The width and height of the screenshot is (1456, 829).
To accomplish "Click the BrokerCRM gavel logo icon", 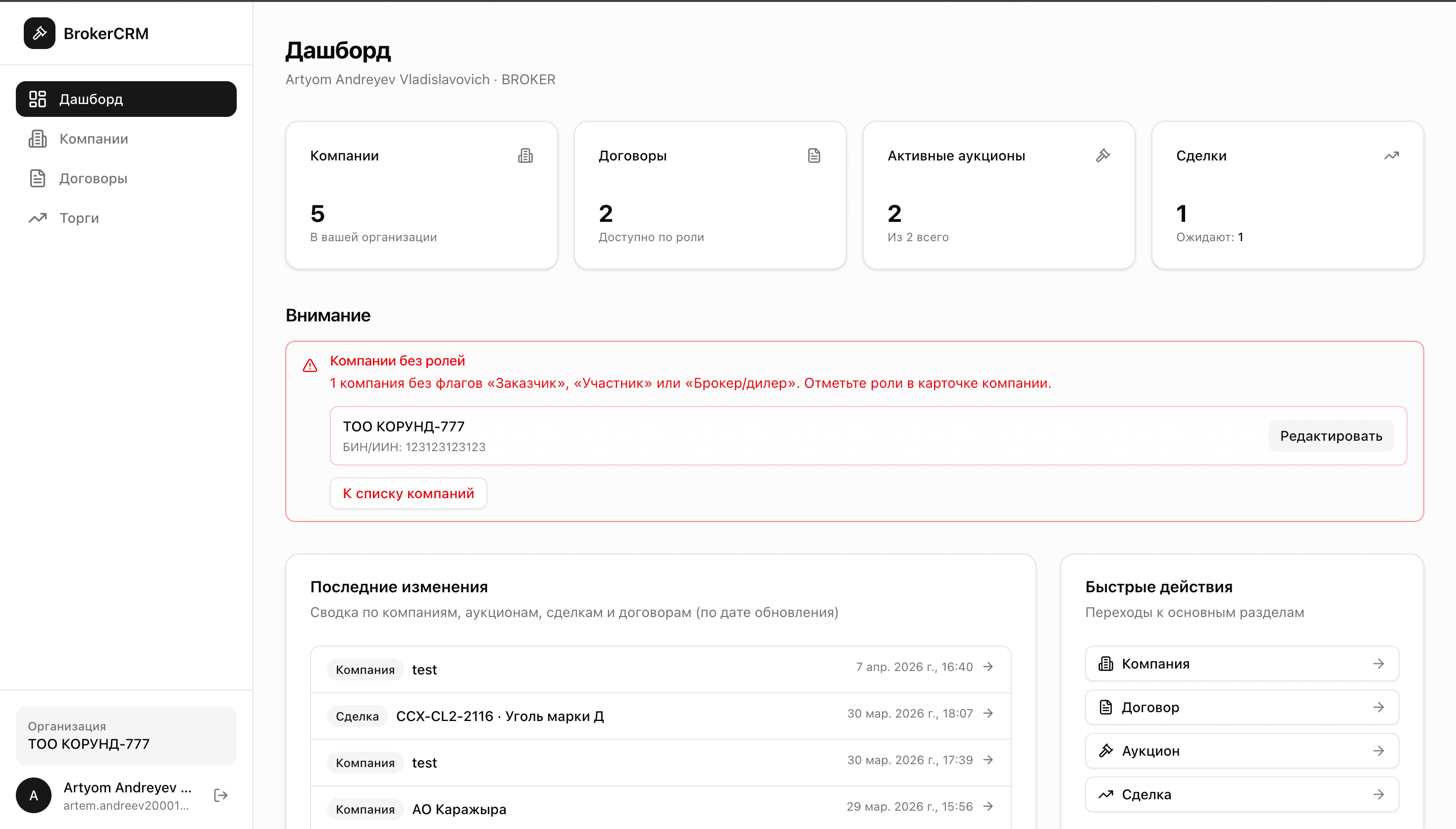I will 39,33.
